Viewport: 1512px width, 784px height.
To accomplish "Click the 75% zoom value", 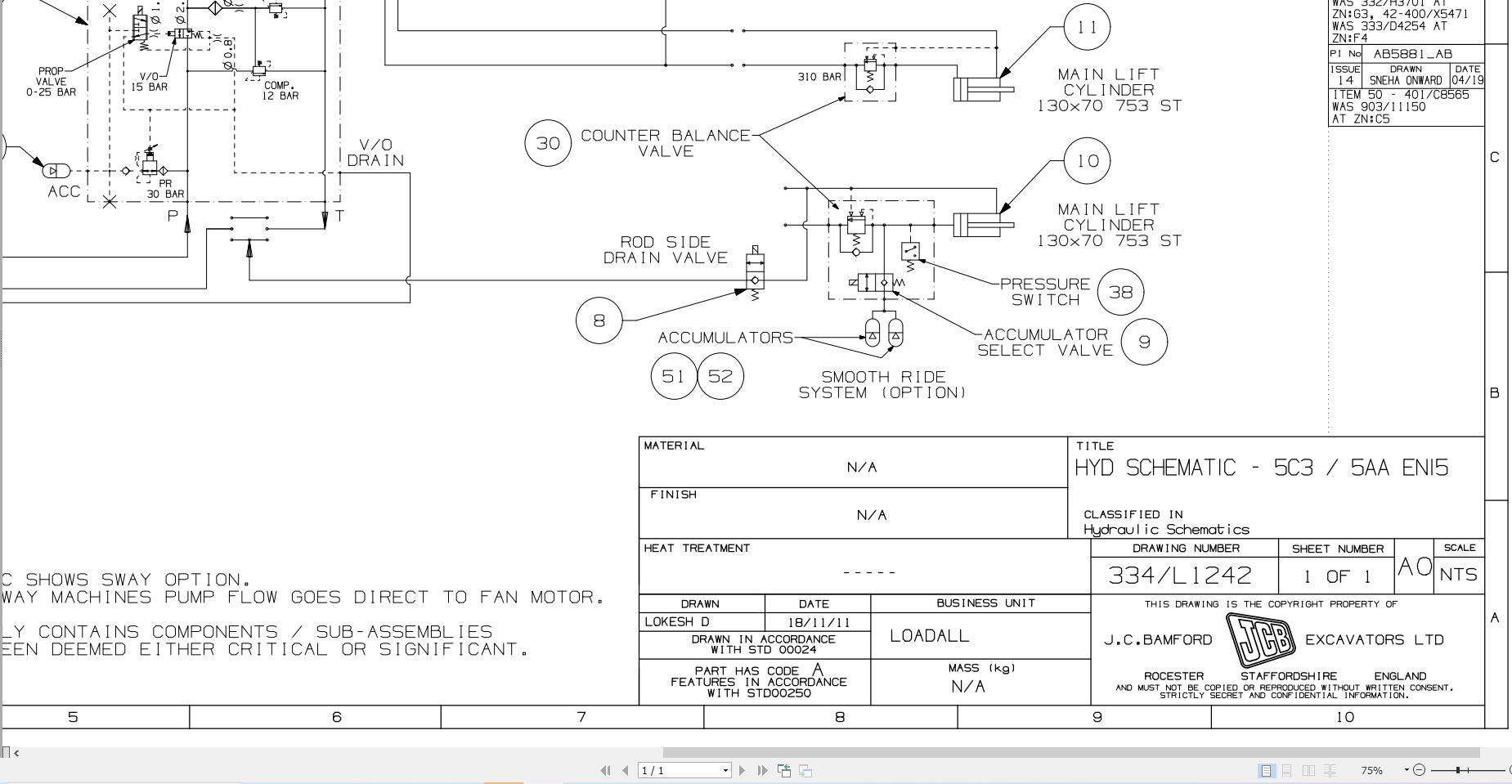I will click(x=1371, y=770).
